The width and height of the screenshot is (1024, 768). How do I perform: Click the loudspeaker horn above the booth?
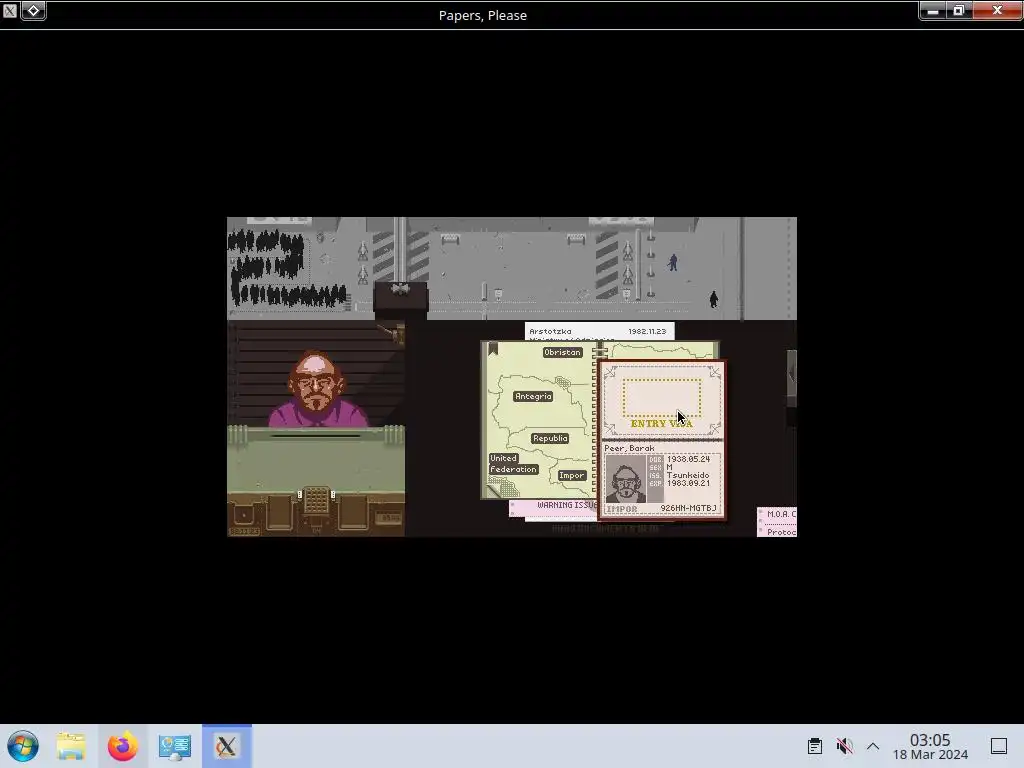coord(400,289)
